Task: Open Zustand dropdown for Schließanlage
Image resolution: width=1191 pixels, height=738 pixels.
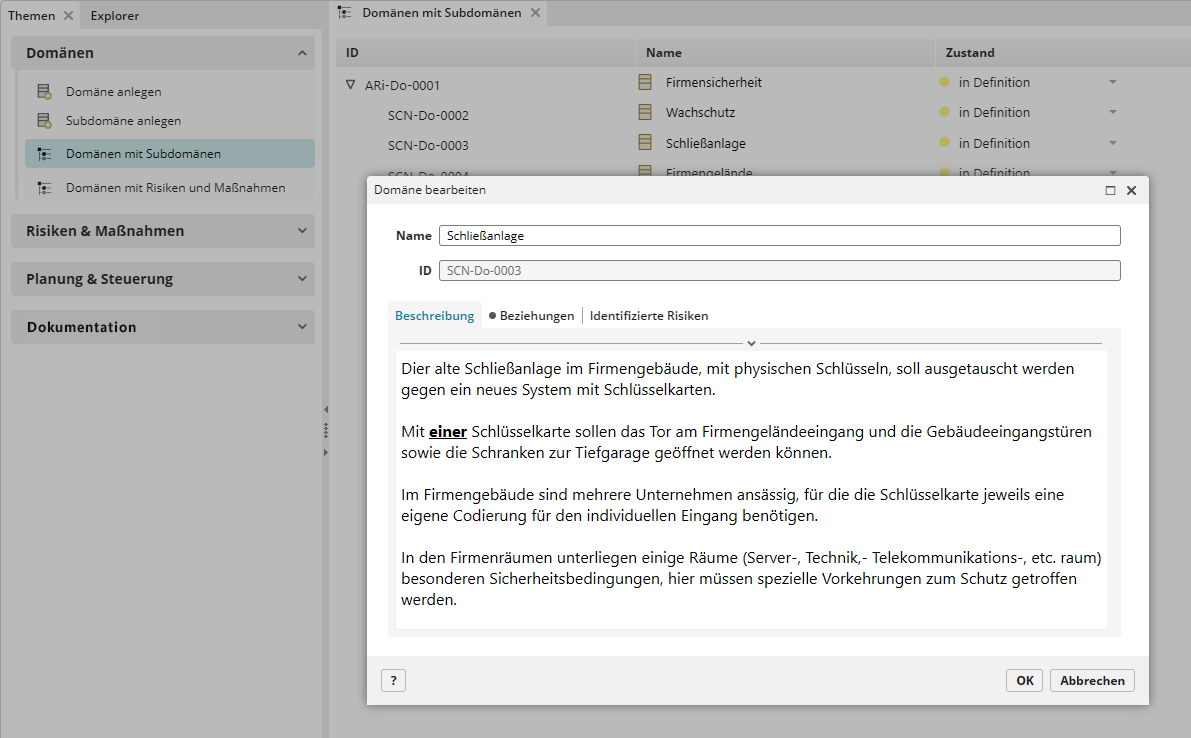Action: [1112, 143]
